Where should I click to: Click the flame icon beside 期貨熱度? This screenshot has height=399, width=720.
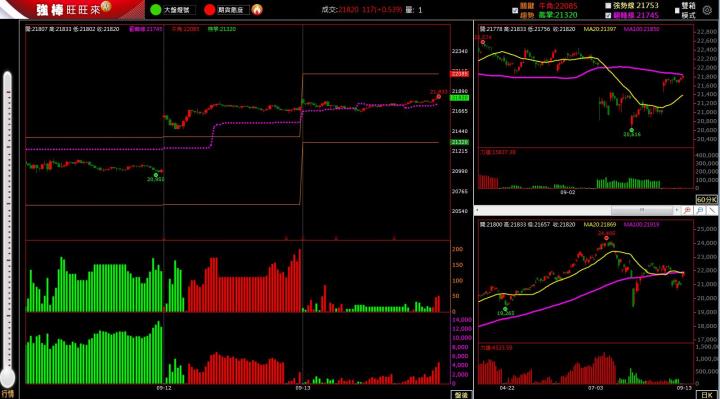pyautogui.click(x=257, y=10)
